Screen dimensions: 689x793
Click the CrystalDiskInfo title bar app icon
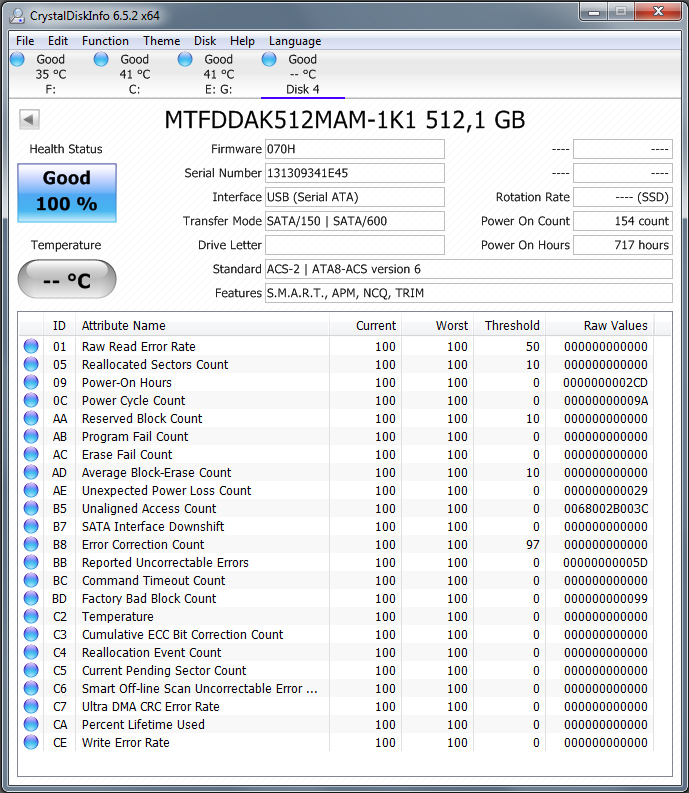pyautogui.click(x=17, y=16)
